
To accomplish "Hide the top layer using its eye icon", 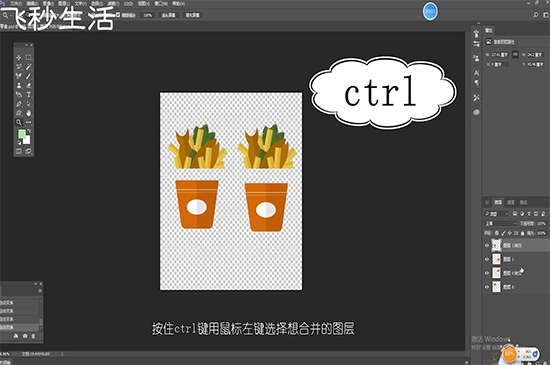I will tap(487, 245).
